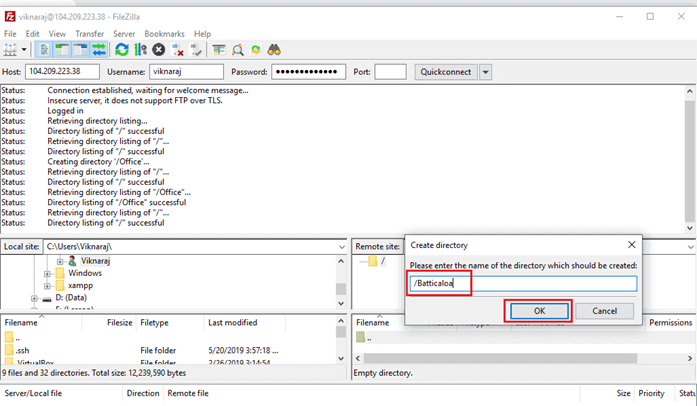Click OK in Create directory dialog
This screenshot has height=406, width=697.
coord(539,311)
